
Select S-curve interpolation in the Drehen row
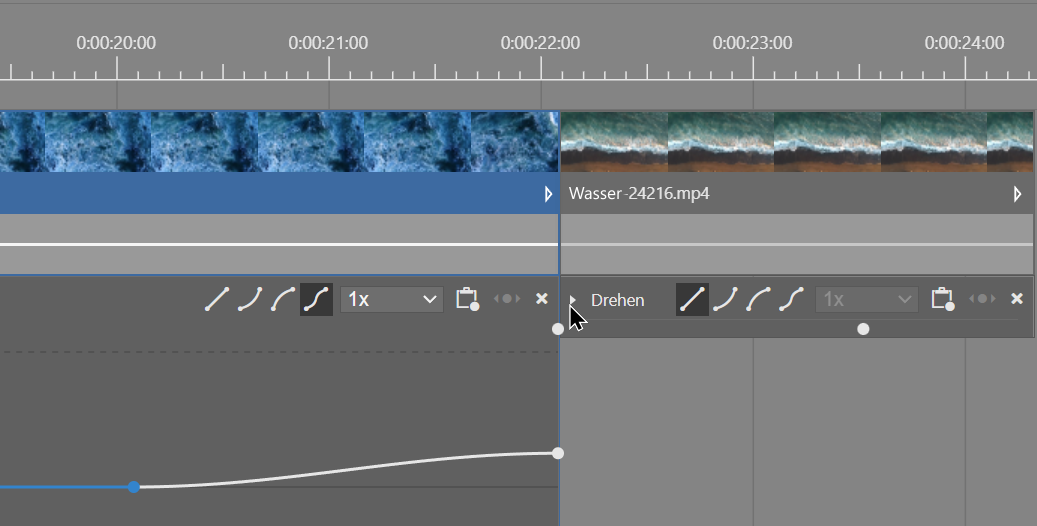click(x=792, y=299)
